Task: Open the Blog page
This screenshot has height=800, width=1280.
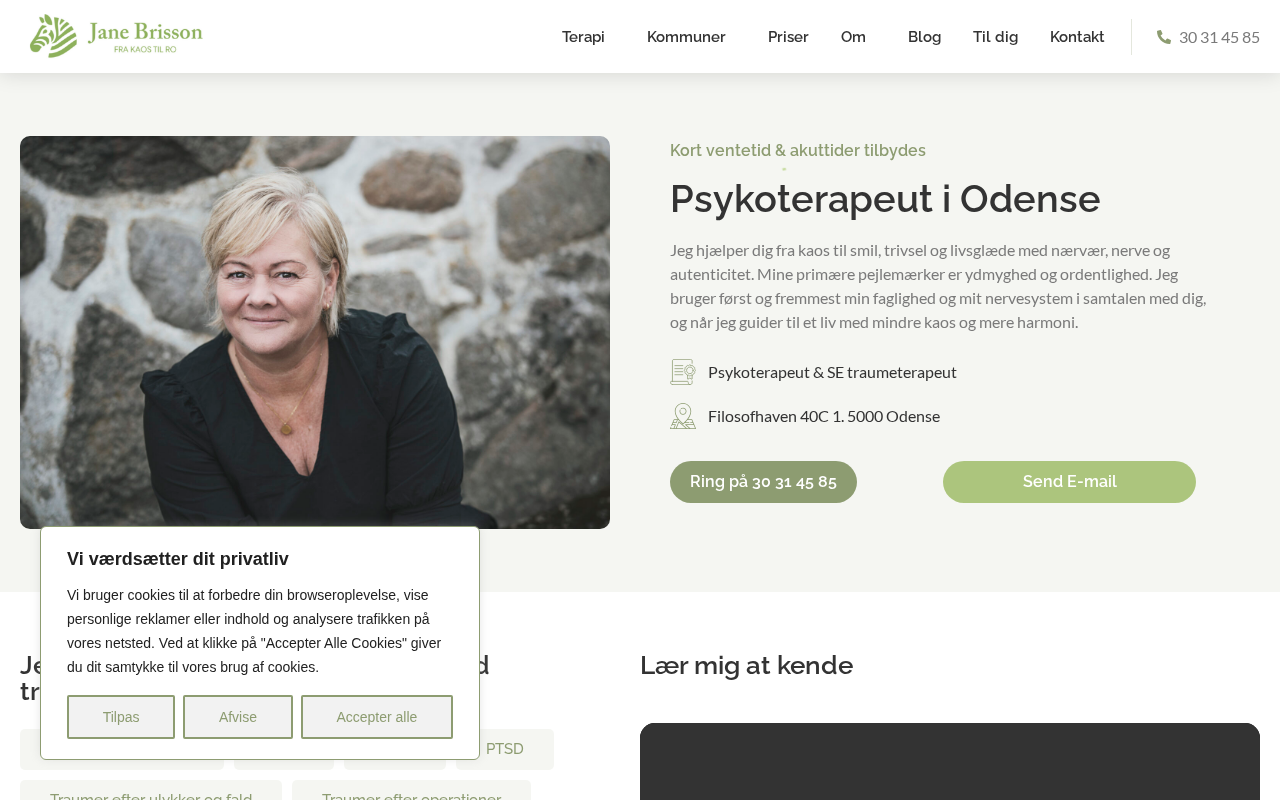Action: pos(924,37)
